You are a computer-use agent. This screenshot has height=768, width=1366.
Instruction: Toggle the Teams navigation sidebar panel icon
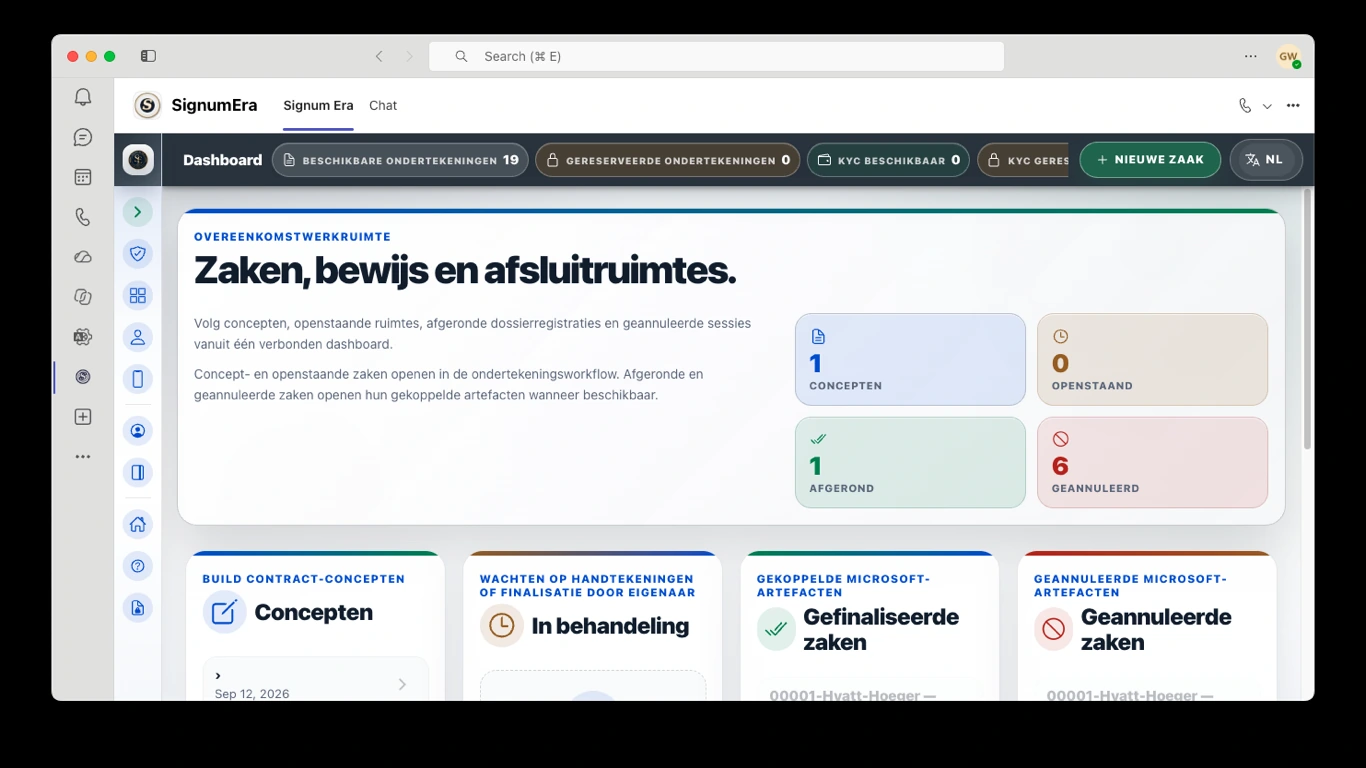(148, 56)
